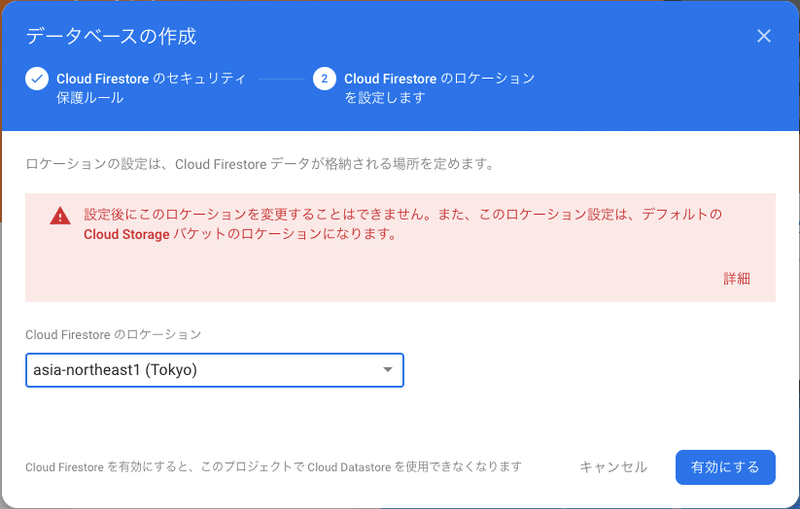
Task: Click the データベースの作成 dialog title
Action: click(x=111, y=36)
